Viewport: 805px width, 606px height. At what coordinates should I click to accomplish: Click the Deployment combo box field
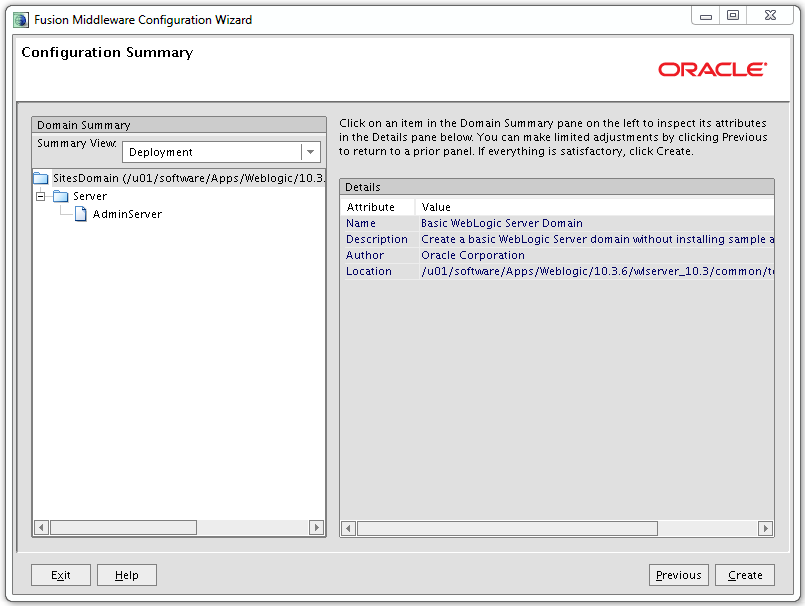[x=221, y=152]
